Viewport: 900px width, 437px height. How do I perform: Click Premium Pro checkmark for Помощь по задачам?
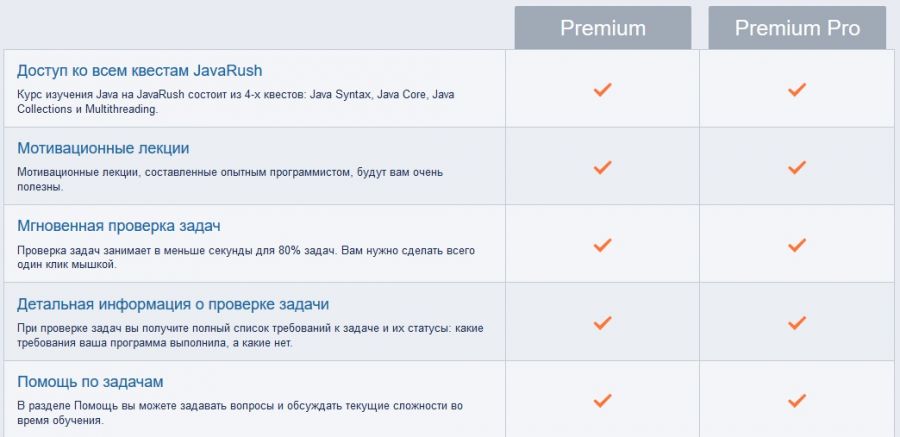coord(797,401)
